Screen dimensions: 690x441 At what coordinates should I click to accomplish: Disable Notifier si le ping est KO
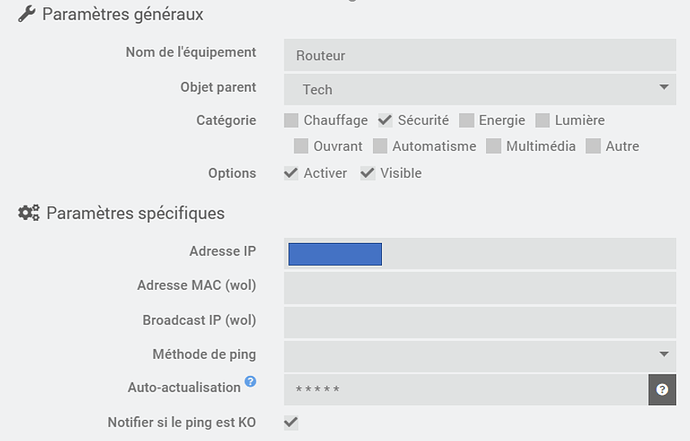coord(291,423)
